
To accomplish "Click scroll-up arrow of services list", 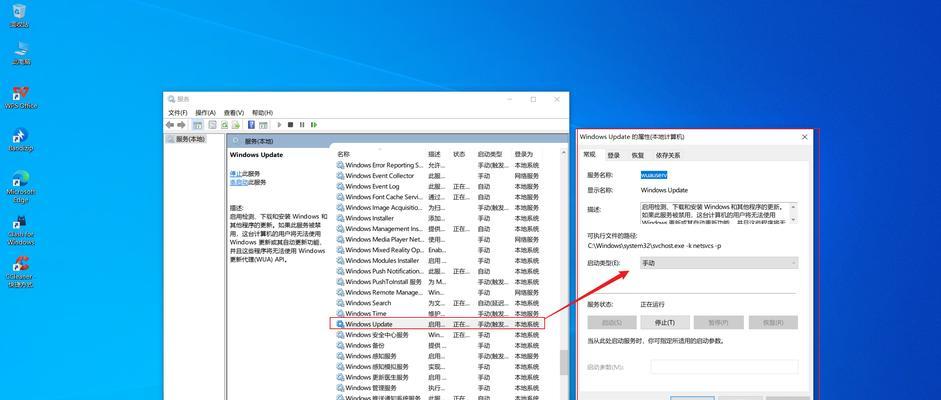I will 564,154.
